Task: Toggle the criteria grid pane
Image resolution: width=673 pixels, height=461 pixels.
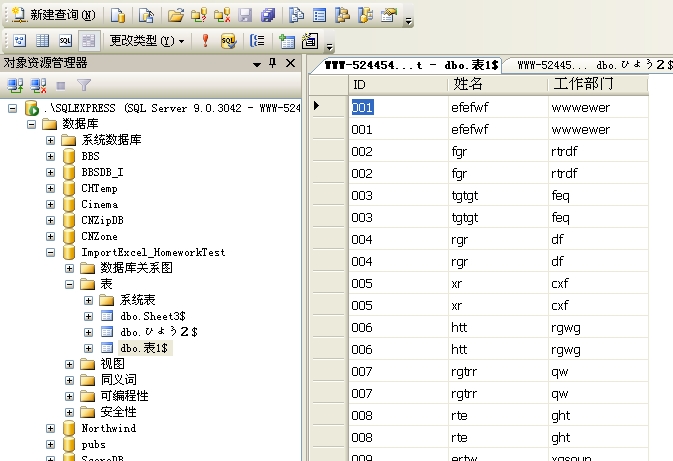Action: (42, 41)
